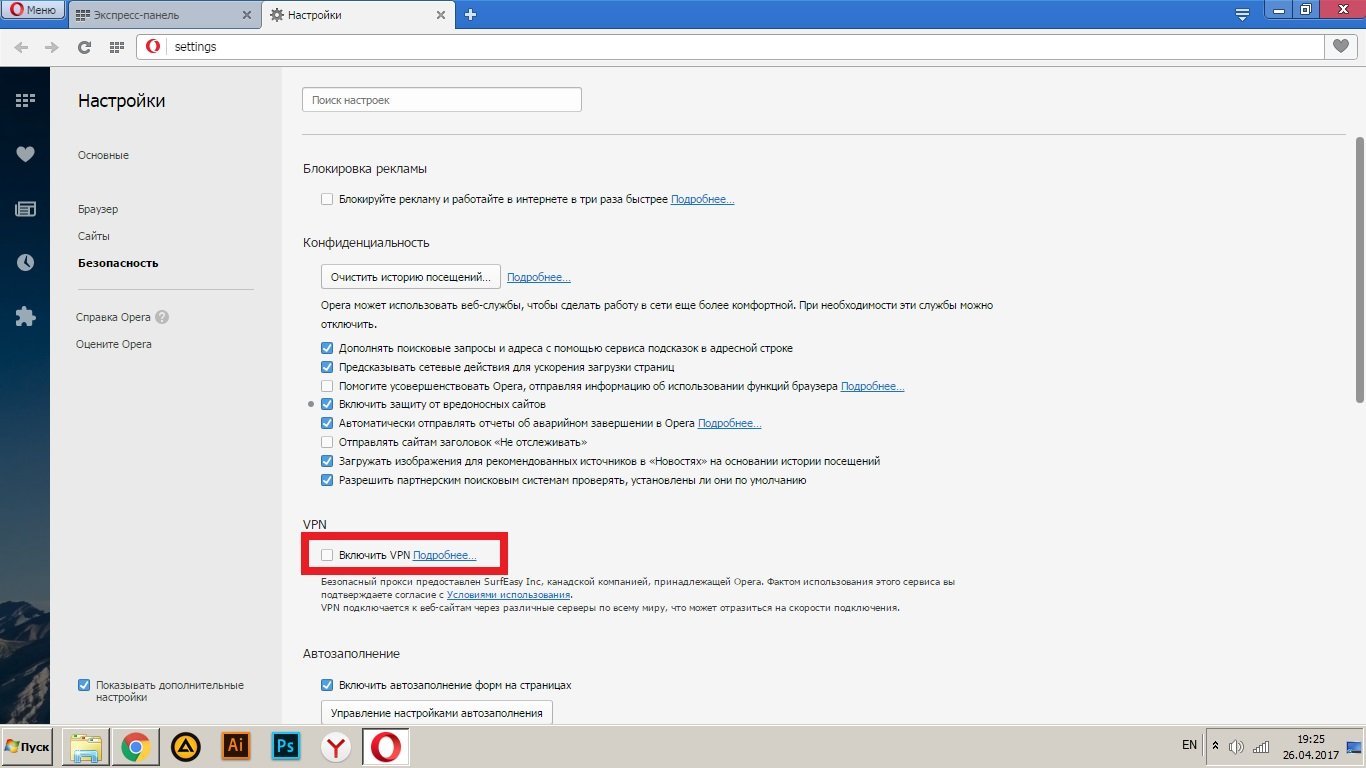Open the Пуск start button

pos(28,747)
